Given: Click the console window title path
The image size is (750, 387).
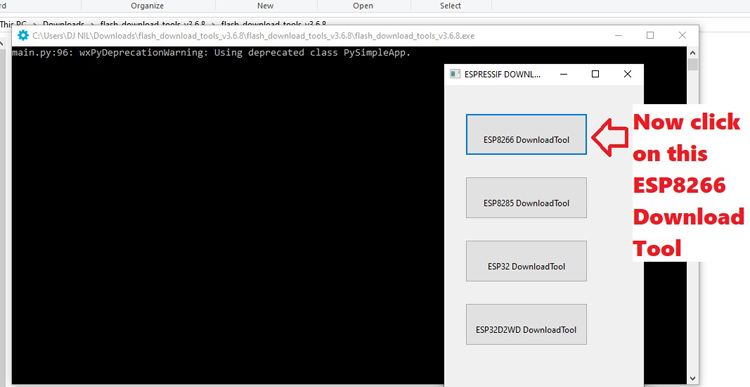Looking at the screenshot, I should point(254,36).
